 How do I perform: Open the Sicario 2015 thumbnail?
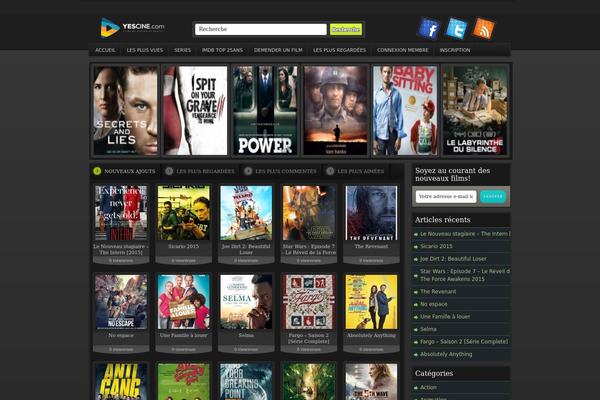tap(184, 213)
